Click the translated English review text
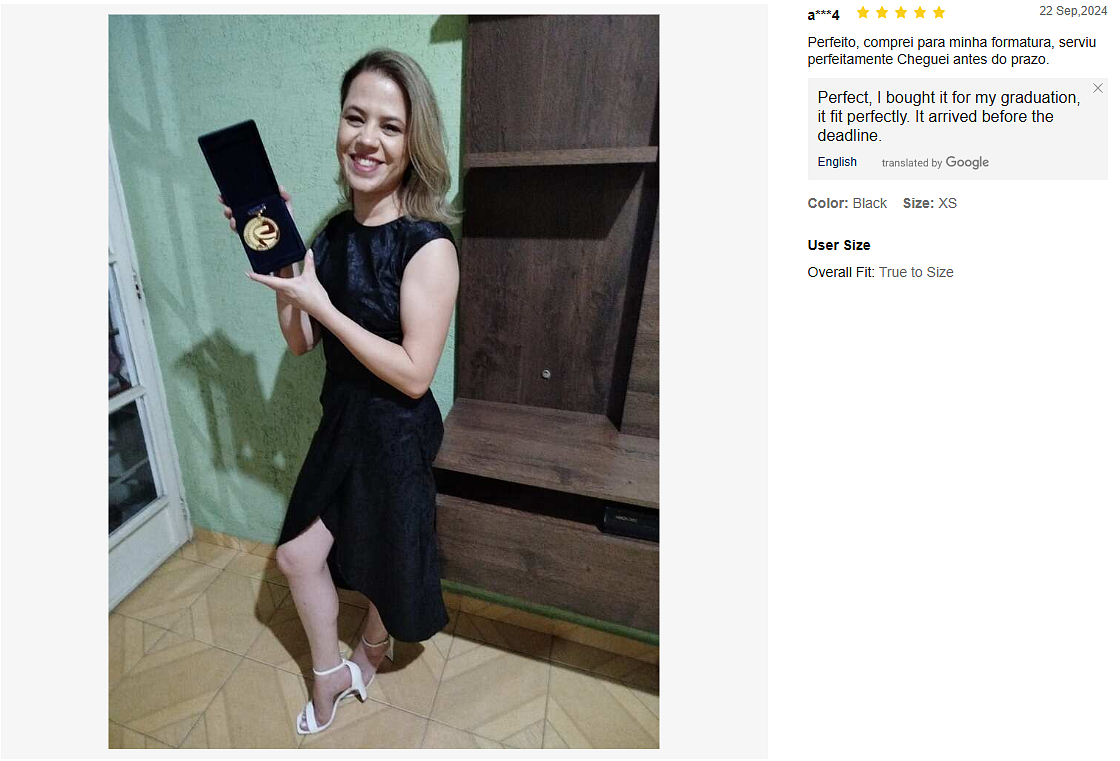 point(948,116)
